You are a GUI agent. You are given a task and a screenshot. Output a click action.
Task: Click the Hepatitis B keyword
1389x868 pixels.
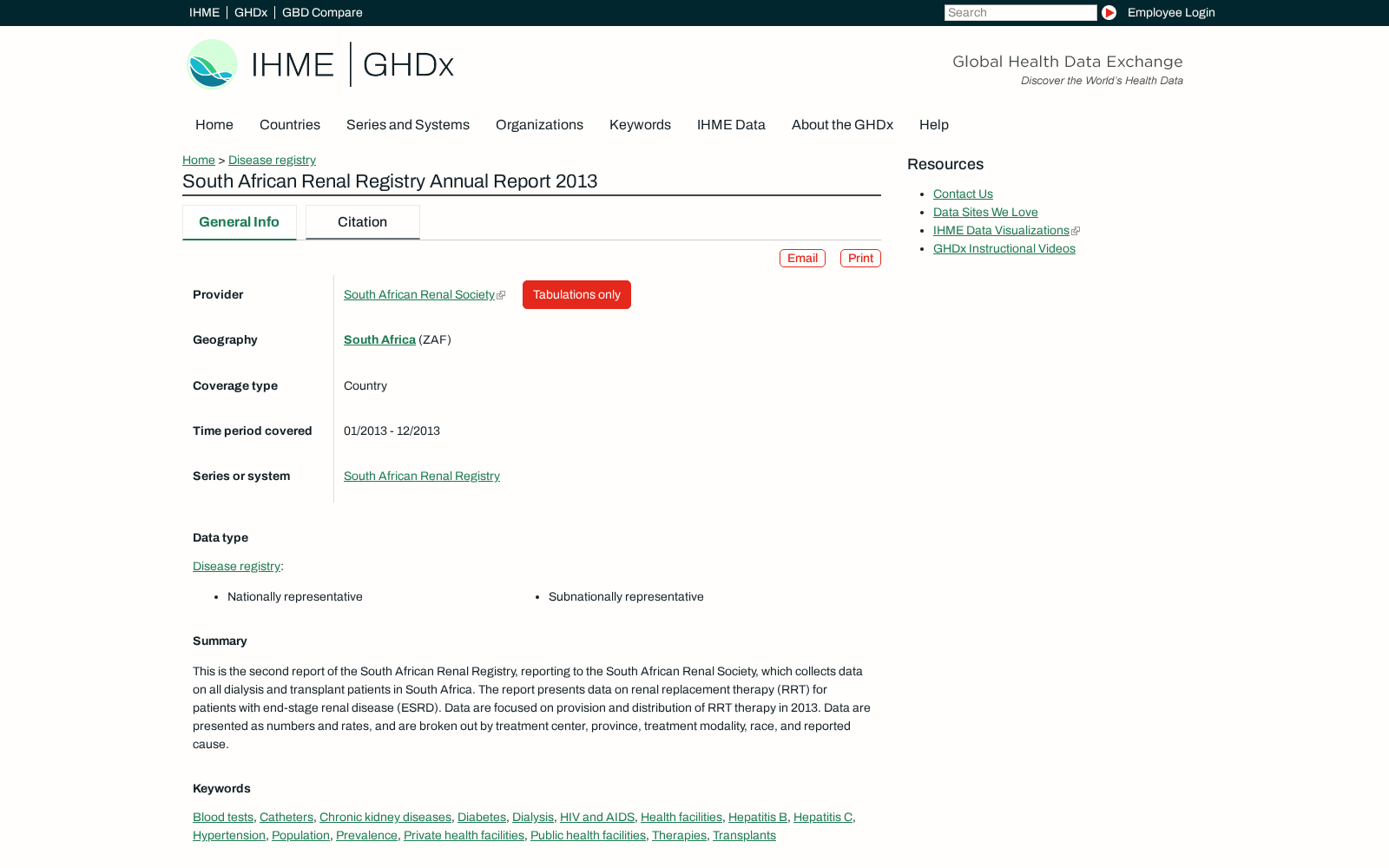758,818
